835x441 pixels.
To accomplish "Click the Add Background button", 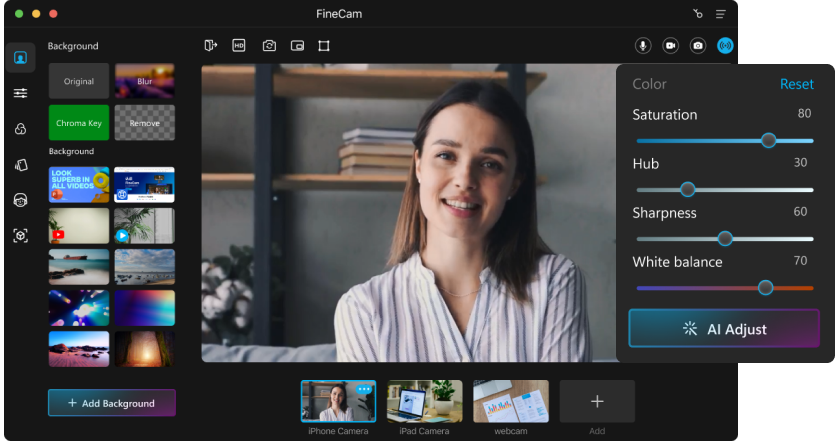I will click(112, 403).
